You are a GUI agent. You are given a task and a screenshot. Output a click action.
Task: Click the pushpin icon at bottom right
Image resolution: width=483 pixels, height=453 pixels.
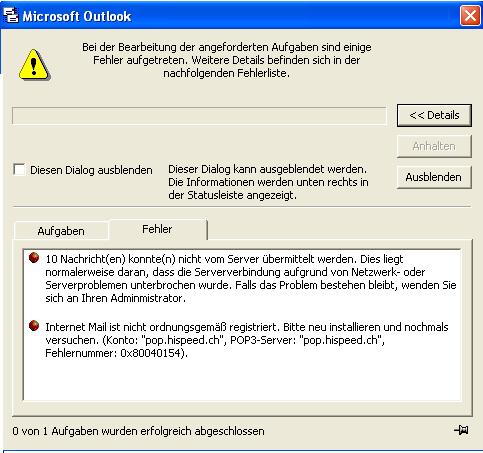coord(462,430)
